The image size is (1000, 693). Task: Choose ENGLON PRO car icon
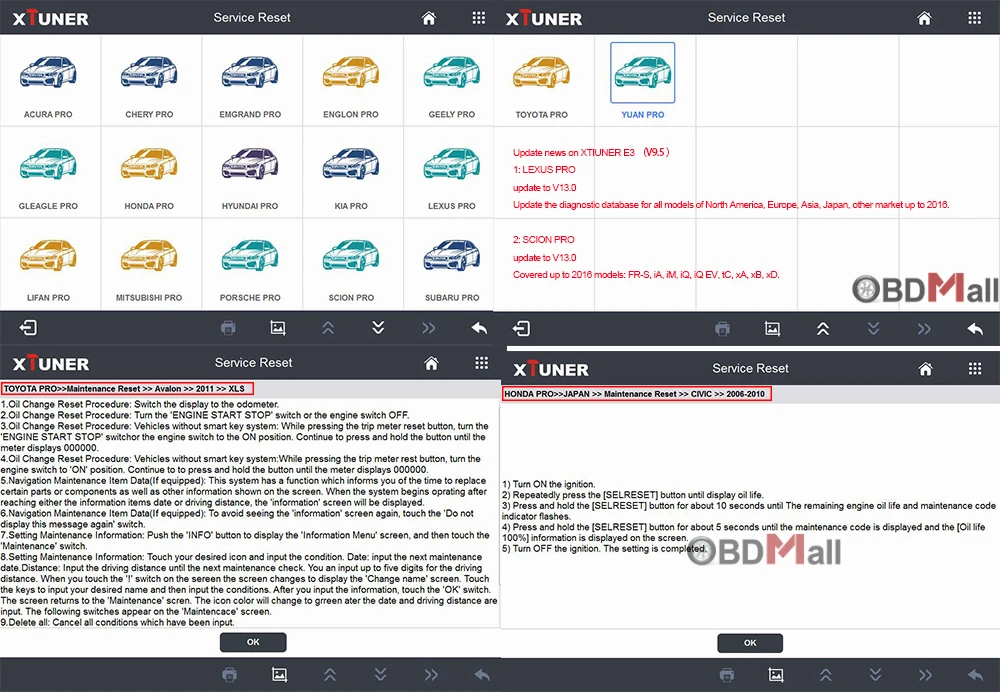click(x=351, y=72)
